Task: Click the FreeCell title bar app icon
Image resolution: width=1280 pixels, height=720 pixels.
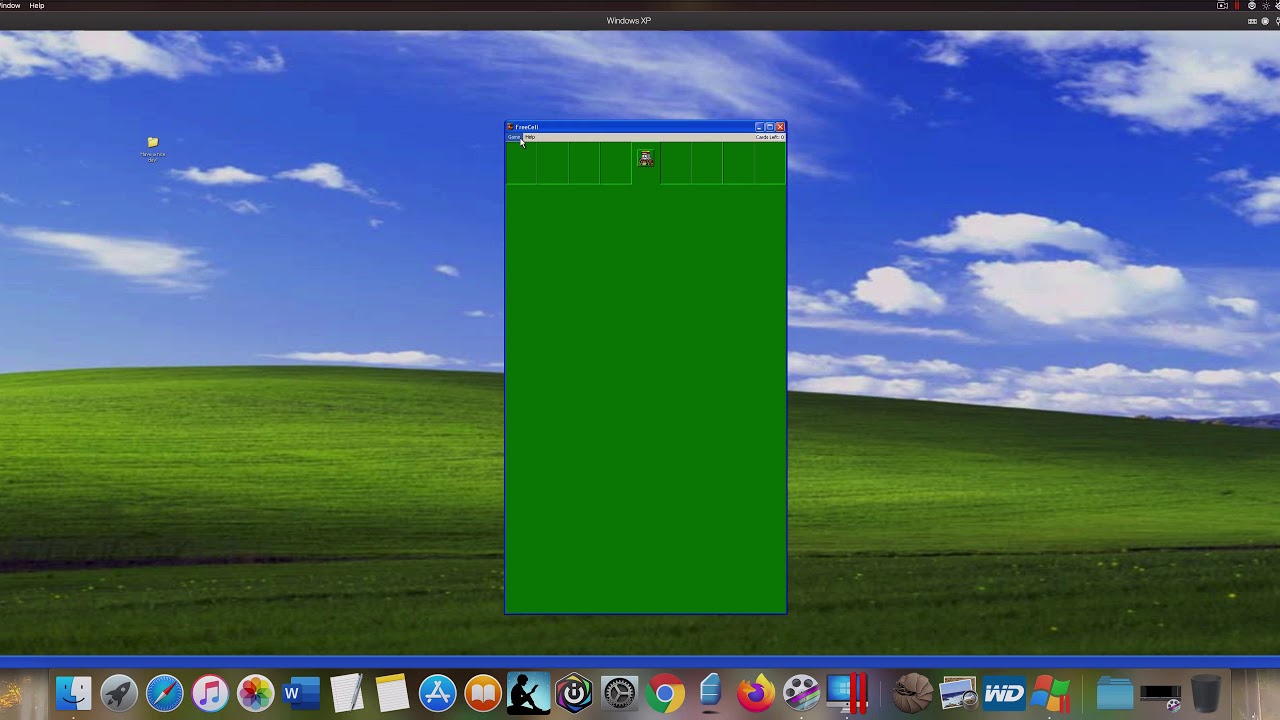Action: (510, 127)
